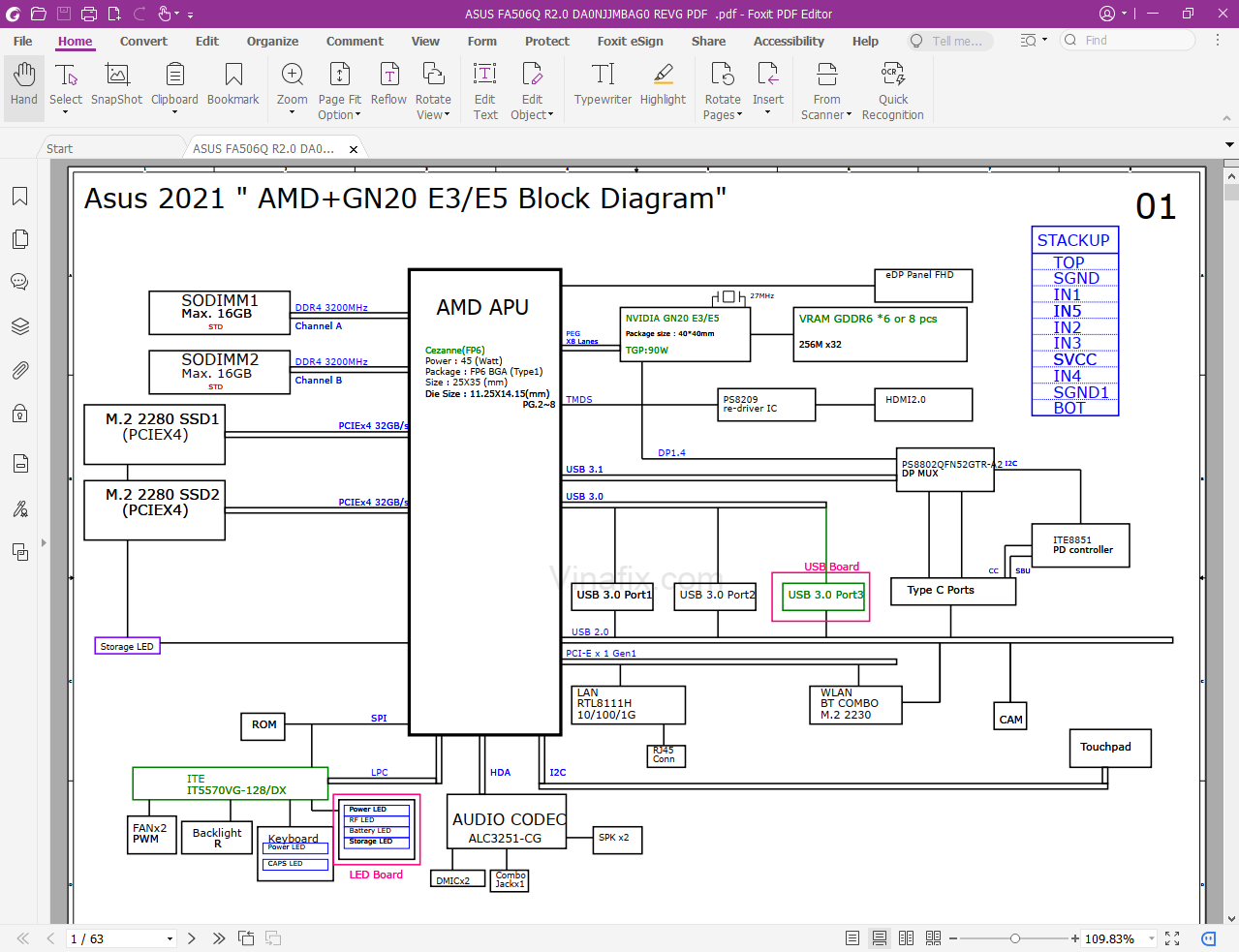The image size is (1239, 952).
Task: Open the page number dropdown
Action: (x=170, y=938)
